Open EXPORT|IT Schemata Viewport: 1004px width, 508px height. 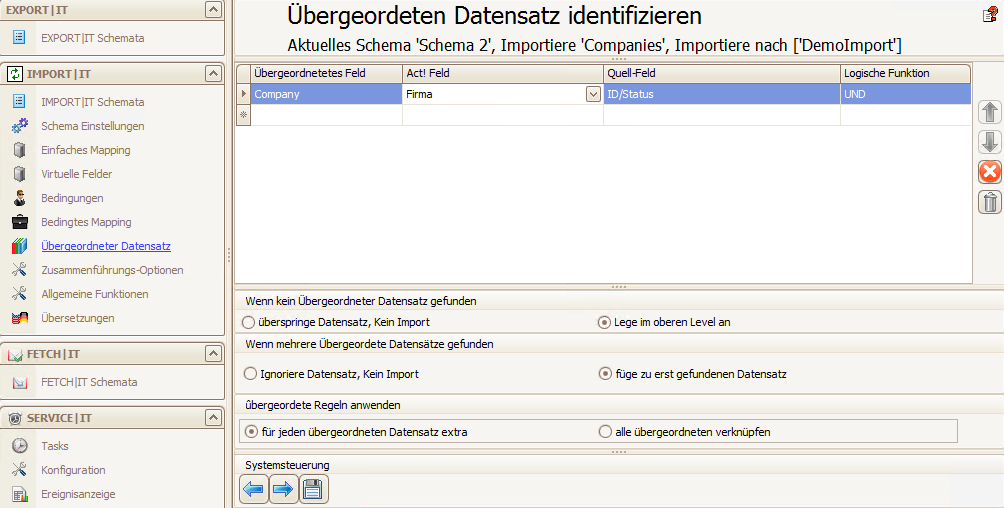coord(93,38)
